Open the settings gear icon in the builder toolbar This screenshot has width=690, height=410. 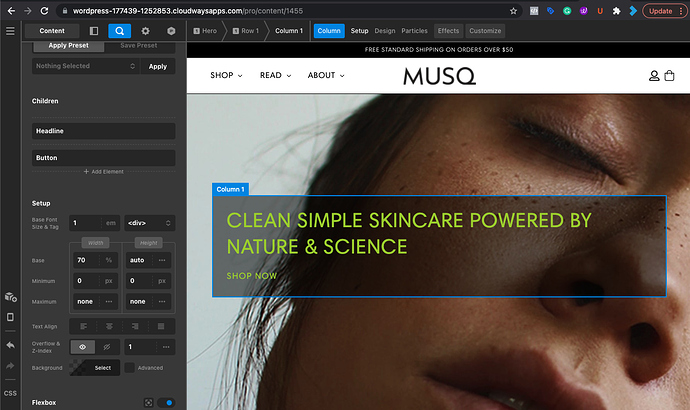click(146, 31)
